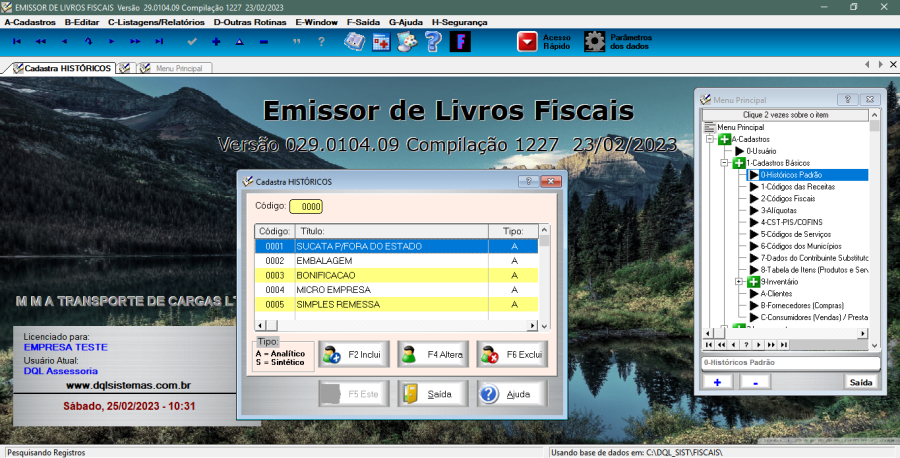Open the C-Listagens/Relatórios menu

click(157, 21)
